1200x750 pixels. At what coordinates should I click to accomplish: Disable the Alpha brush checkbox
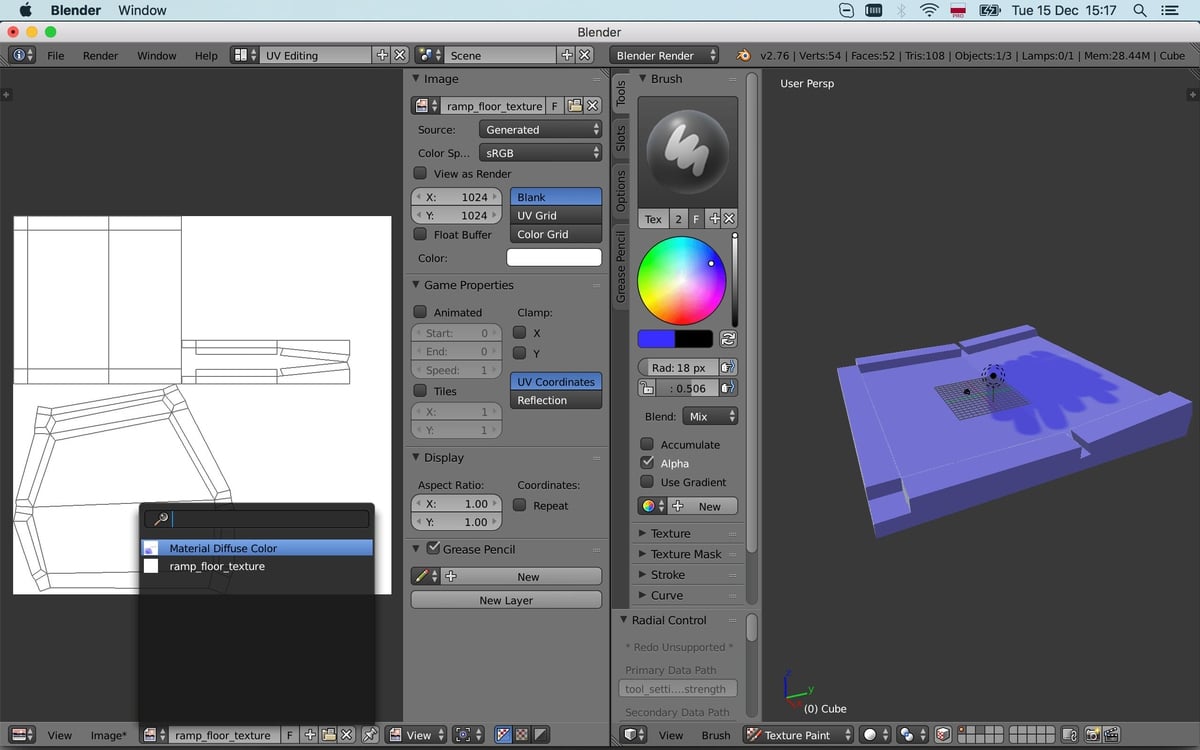[649, 463]
